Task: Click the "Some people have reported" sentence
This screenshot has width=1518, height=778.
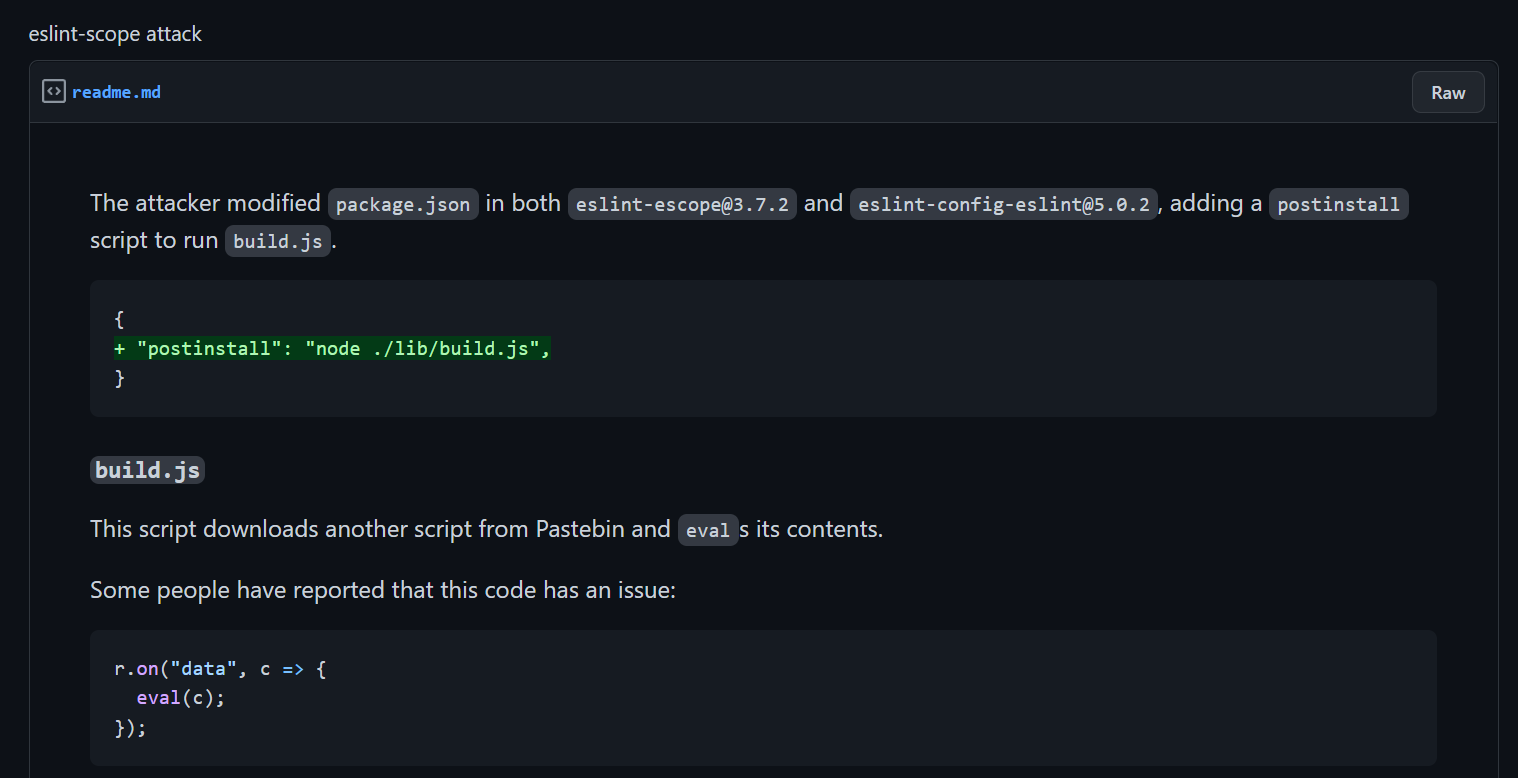Action: [383, 590]
